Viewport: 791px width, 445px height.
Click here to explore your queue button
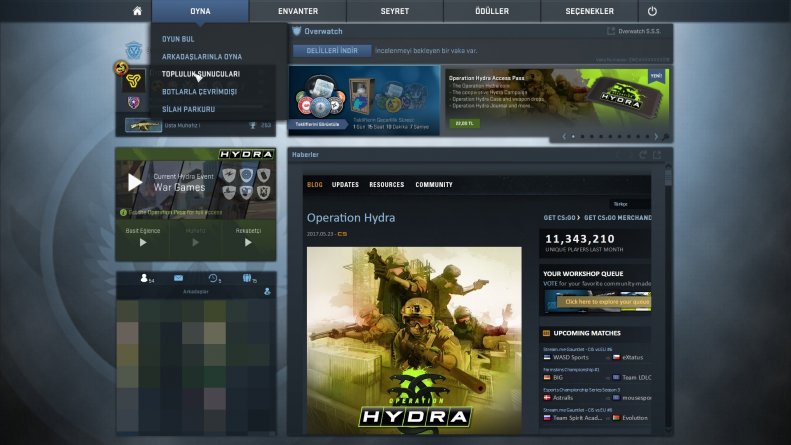click(604, 302)
